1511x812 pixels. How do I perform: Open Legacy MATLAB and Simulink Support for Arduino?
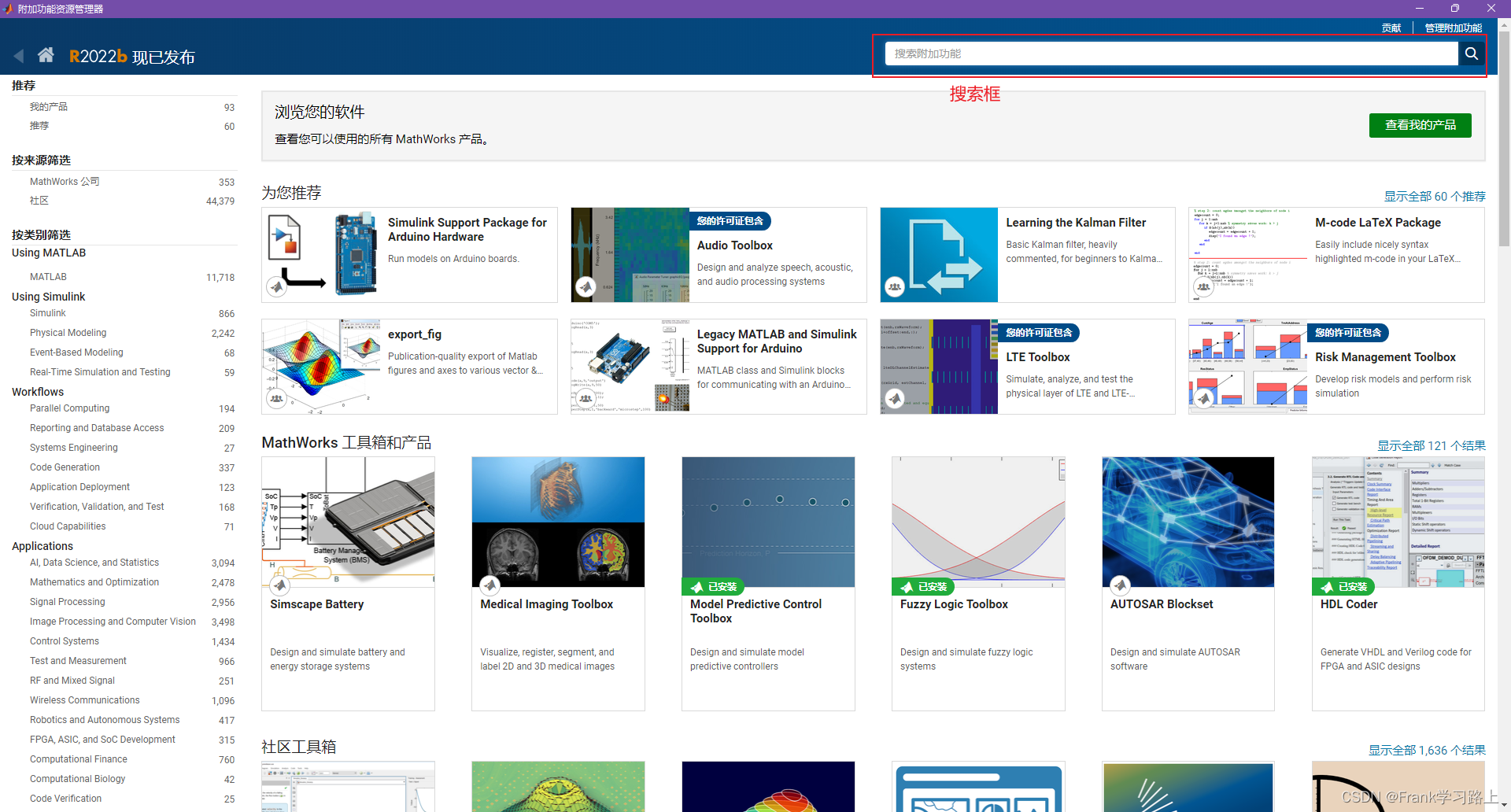pyautogui.click(x=777, y=341)
